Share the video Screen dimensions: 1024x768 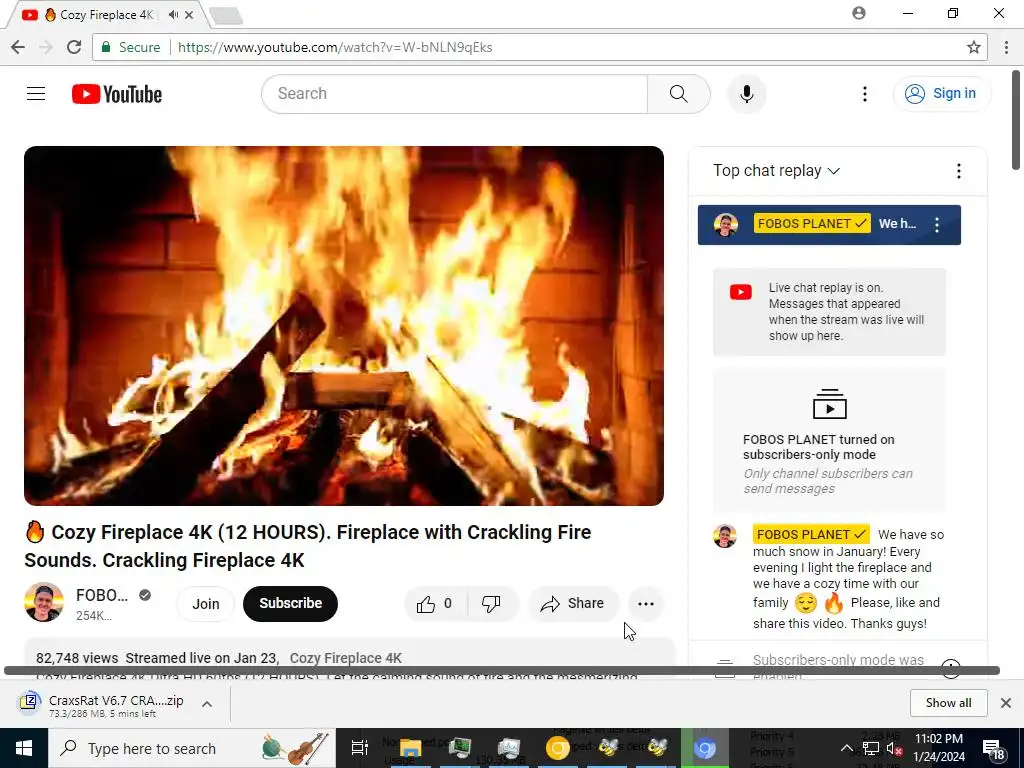point(572,603)
